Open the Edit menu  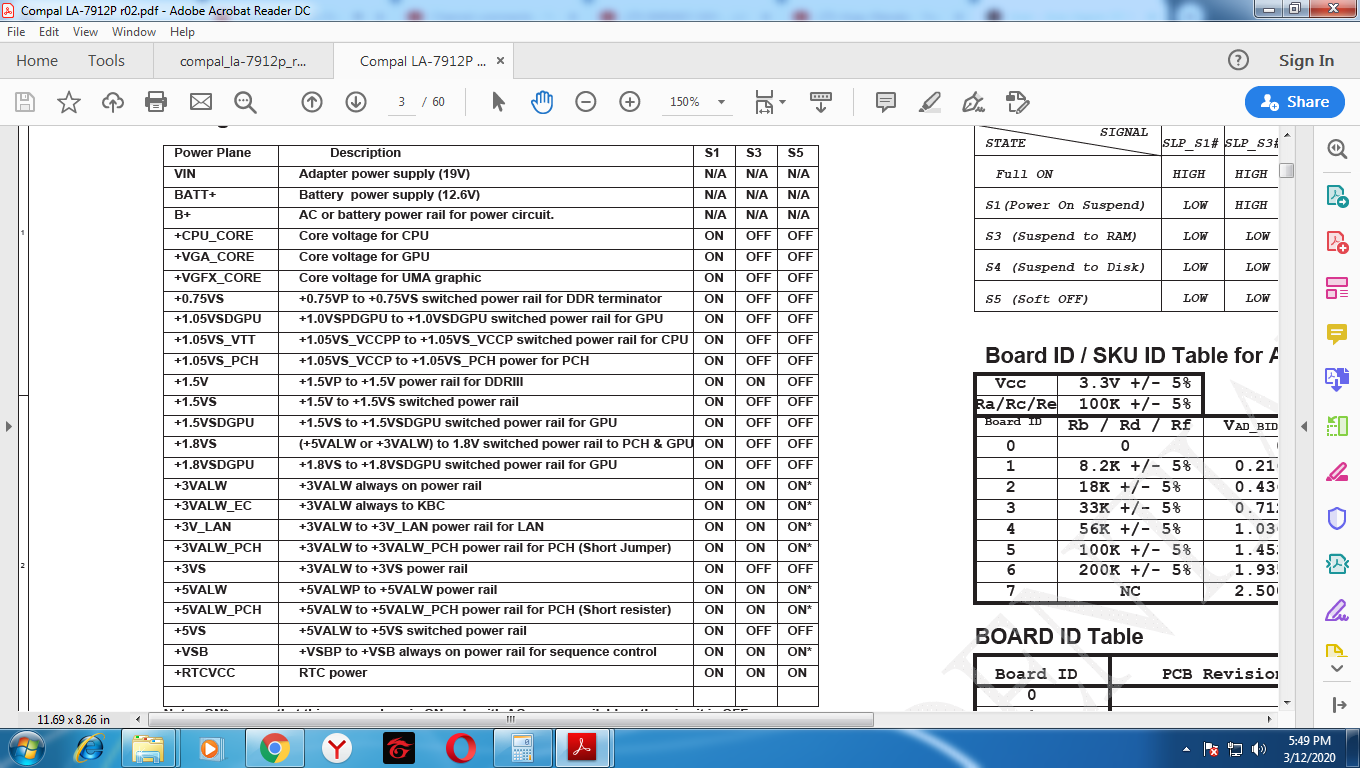49,32
